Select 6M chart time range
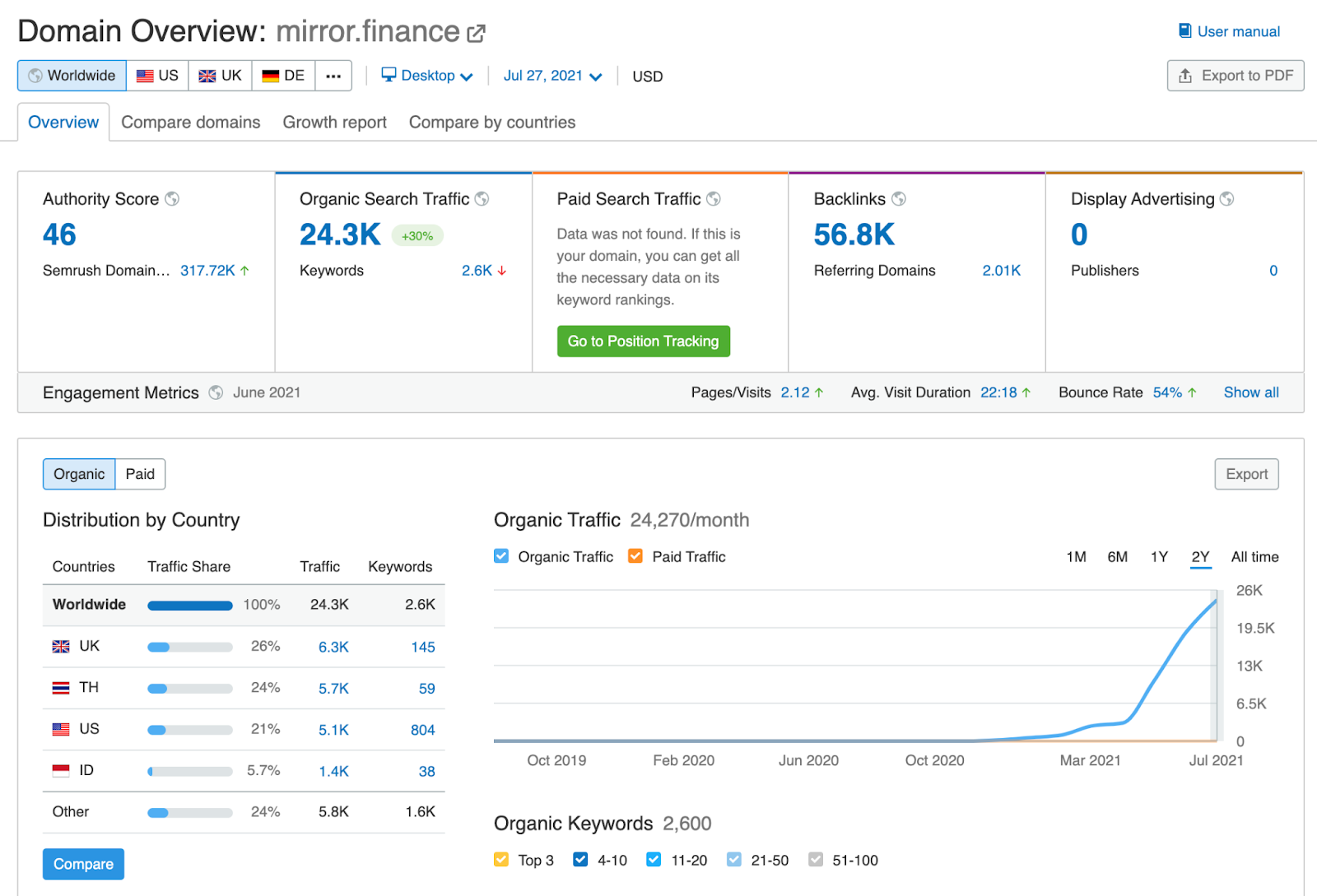 coord(1118,557)
